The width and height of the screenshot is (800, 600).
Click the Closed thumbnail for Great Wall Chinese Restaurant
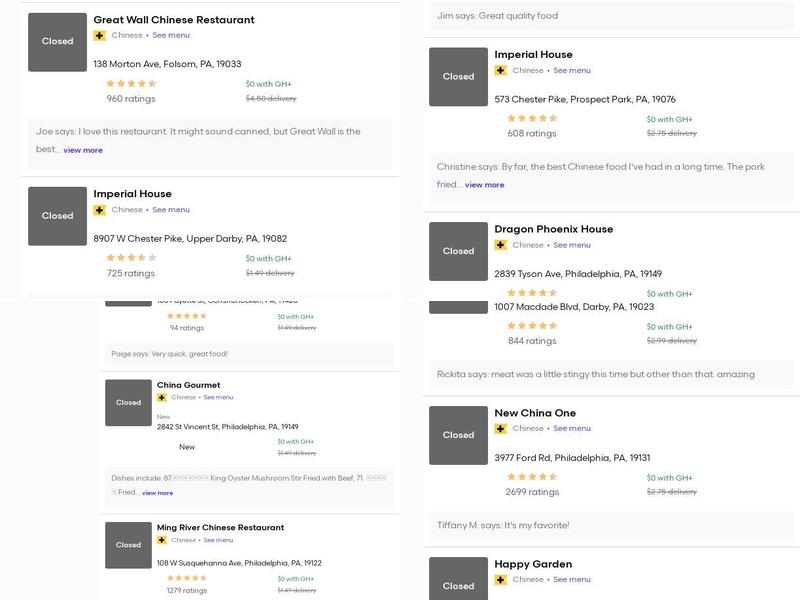click(57, 42)
